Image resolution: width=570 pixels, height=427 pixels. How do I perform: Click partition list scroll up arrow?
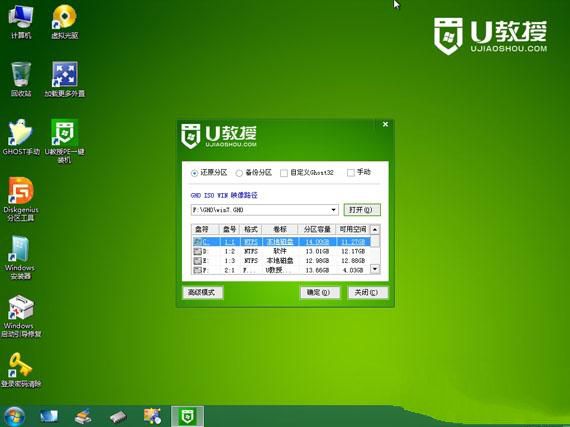click(375, 229)
